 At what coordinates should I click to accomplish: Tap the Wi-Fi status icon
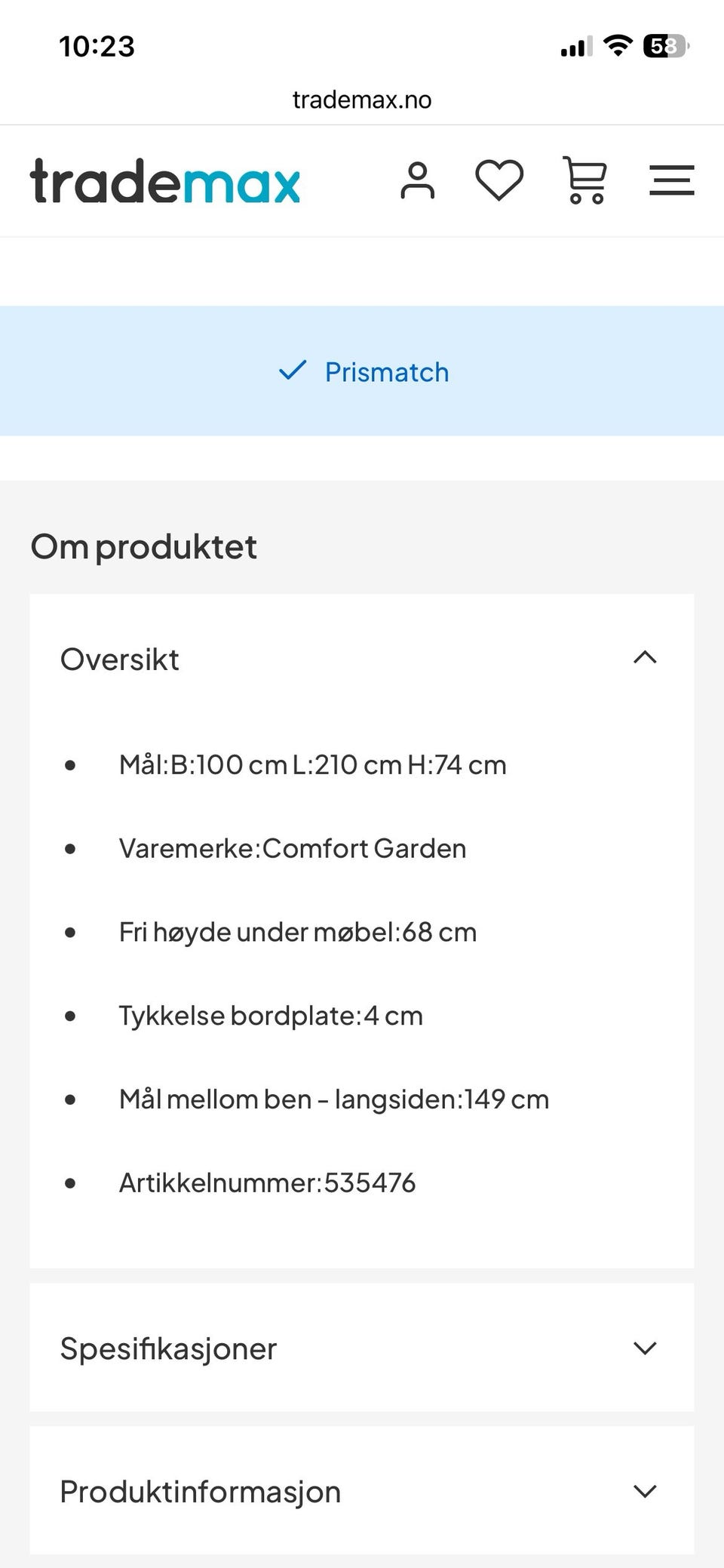pos(618,46)
